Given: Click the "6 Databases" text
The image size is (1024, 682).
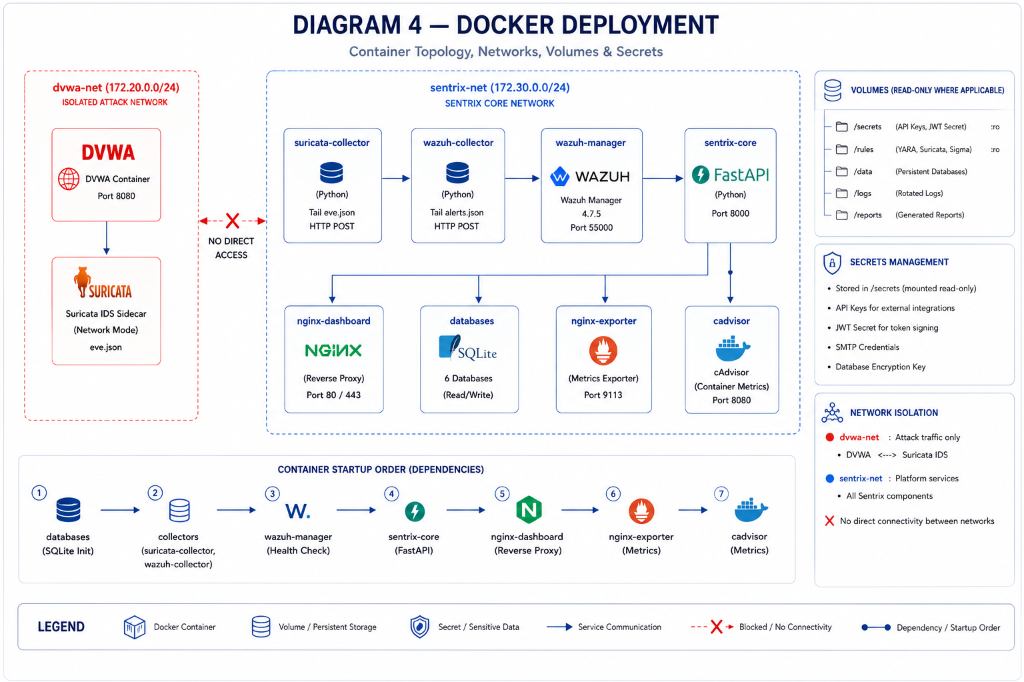Looking at the screenshot, I should [468, 378].
